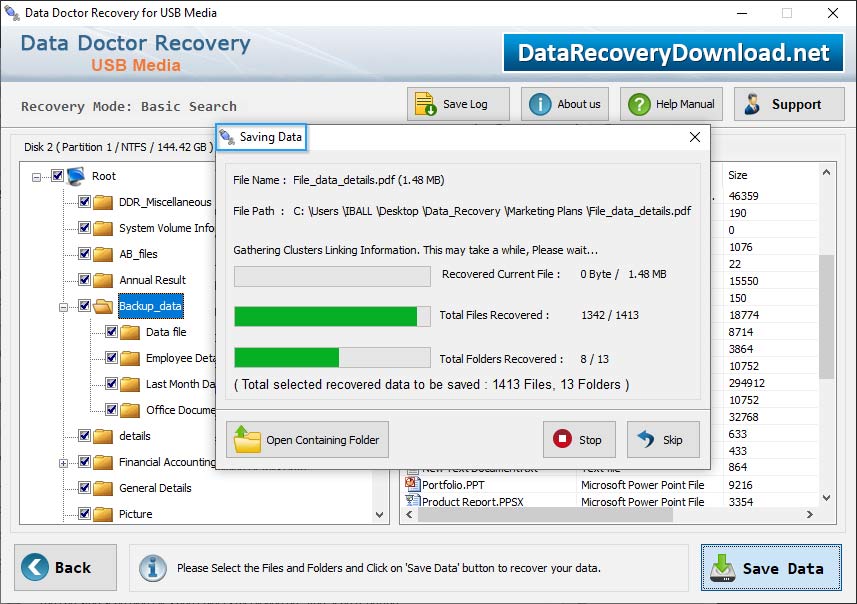Toggle General Details checkbox
Screen dimensions: 857x604
(84, 488)
